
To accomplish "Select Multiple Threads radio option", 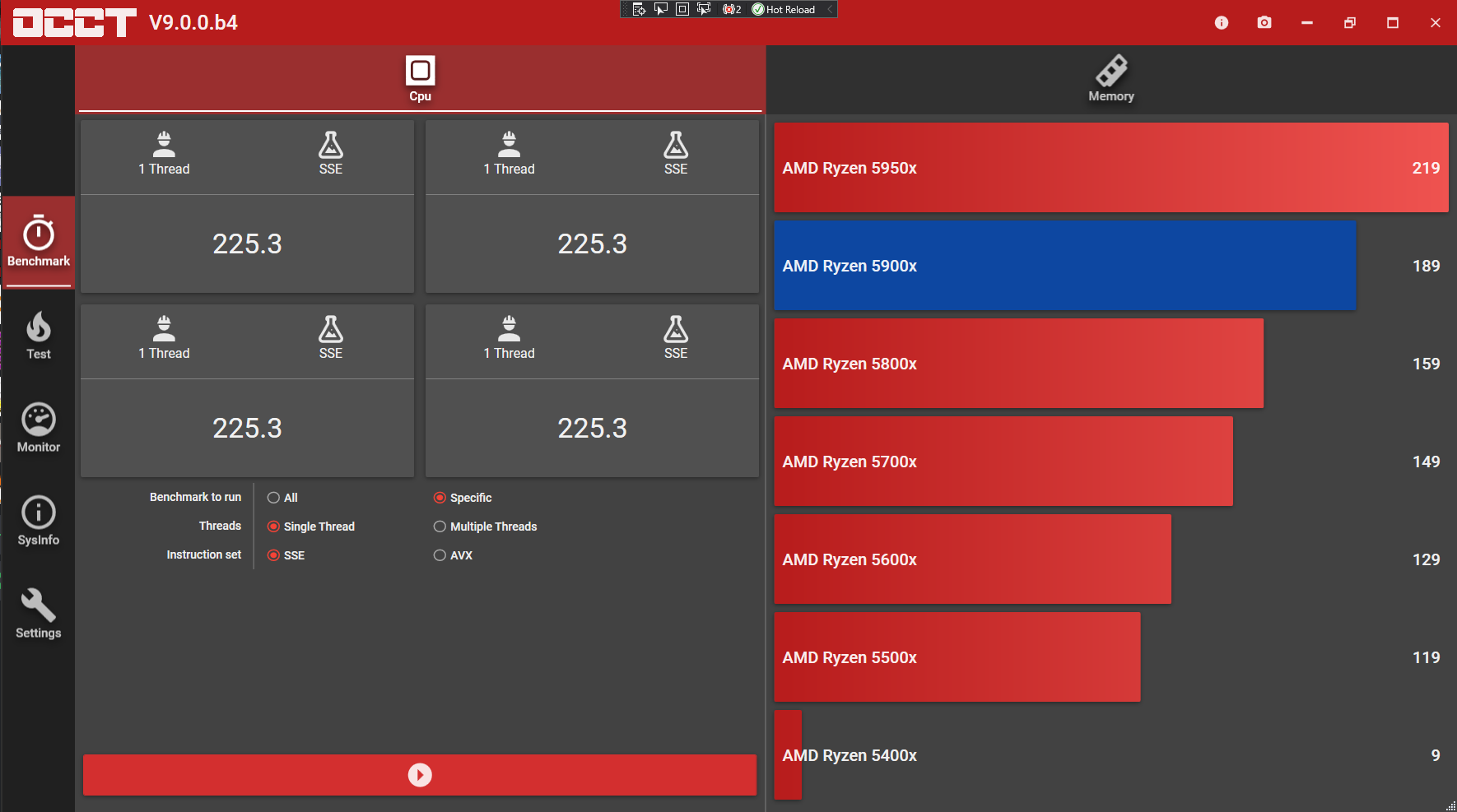I will tap(440, 527).
